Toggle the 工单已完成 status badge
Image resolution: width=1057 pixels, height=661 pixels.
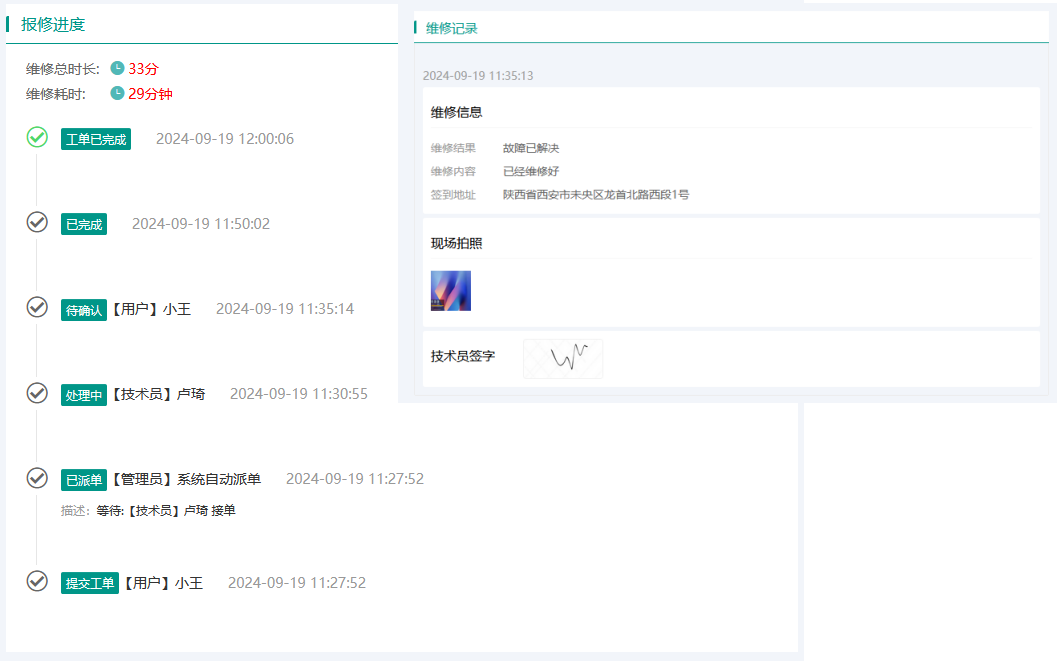pos(95,138)
